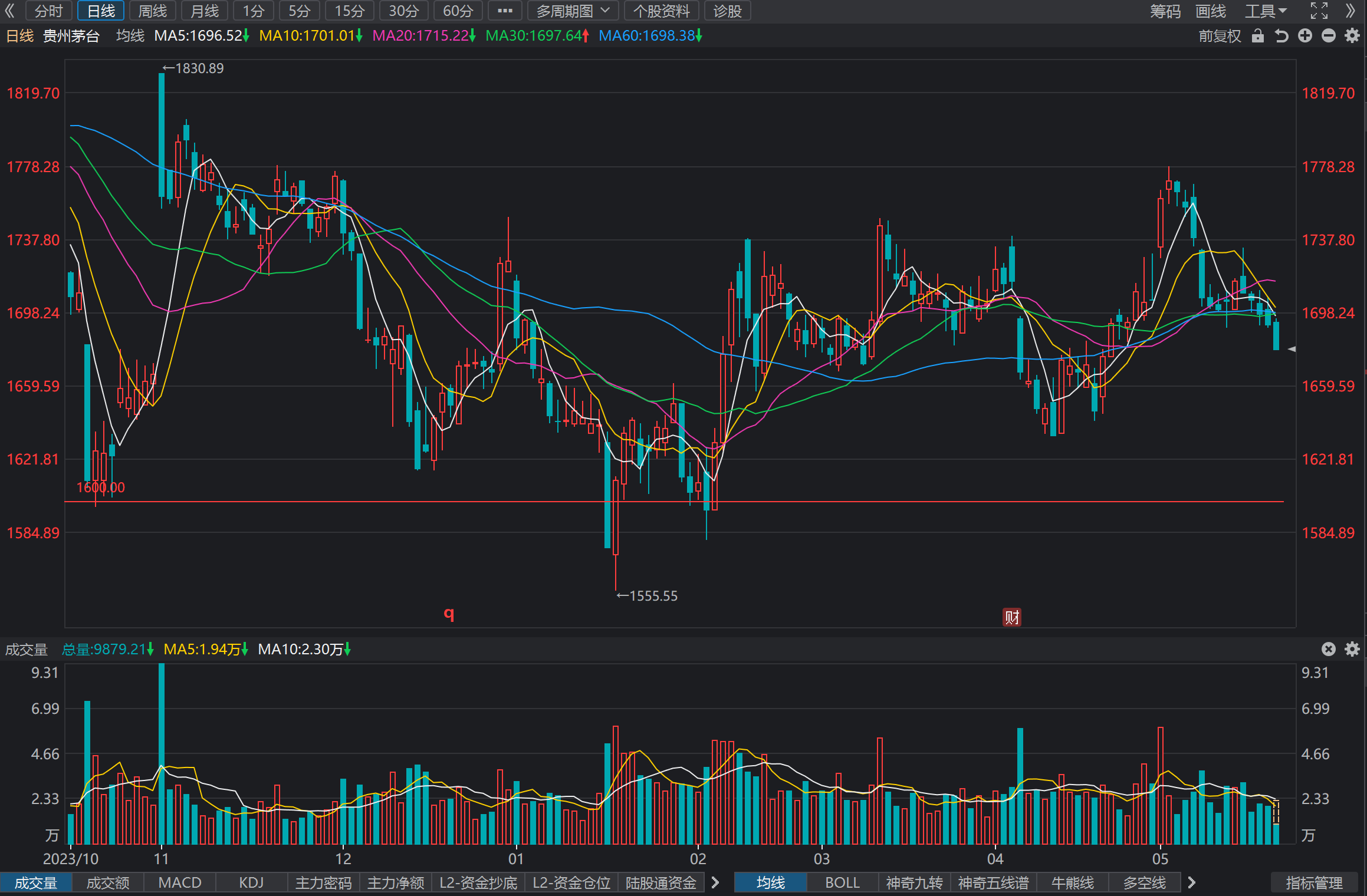Select 牛熊线 overlay tab

point(1073,882)
